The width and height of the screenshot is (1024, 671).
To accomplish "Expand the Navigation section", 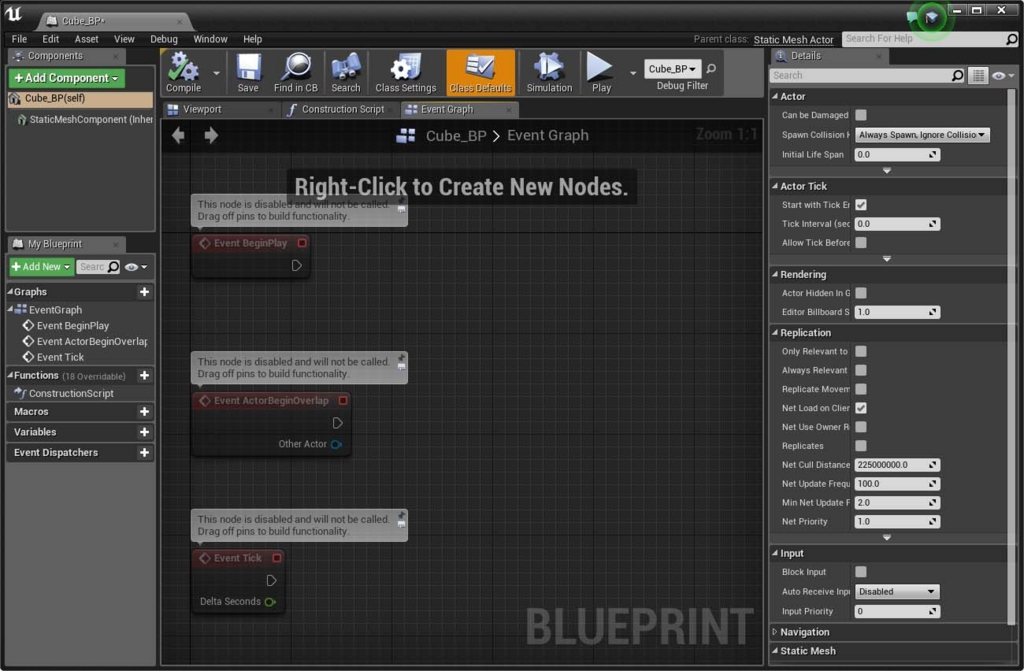I will click(775, 632).
